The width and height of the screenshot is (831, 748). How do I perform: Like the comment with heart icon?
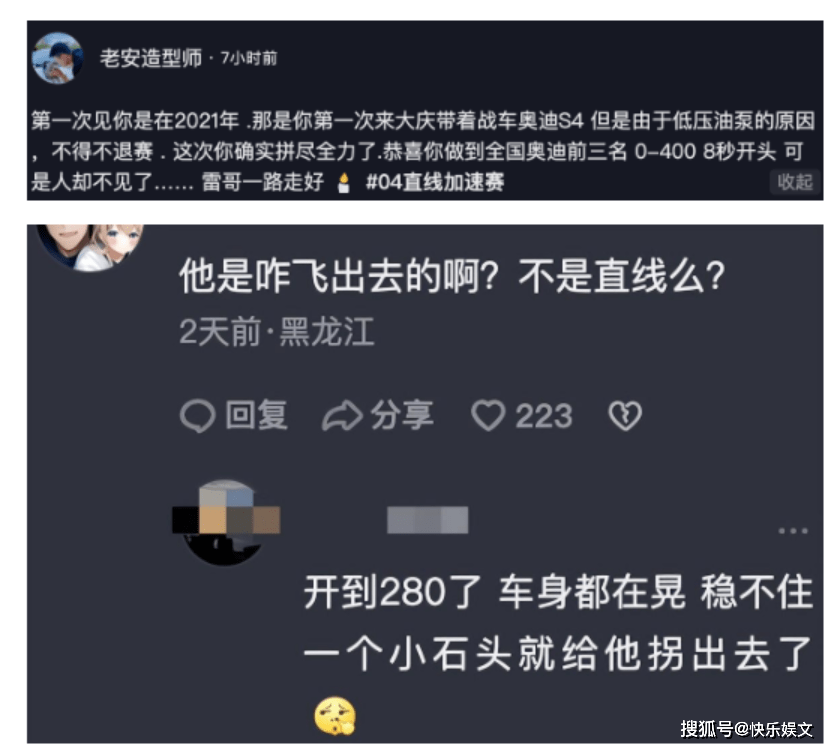pos(488,416)
